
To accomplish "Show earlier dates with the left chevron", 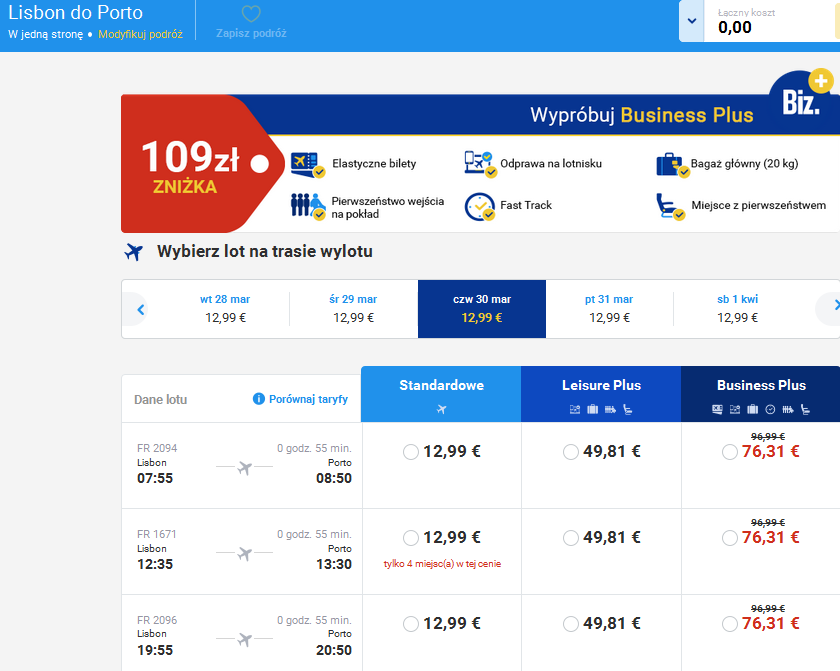I will 140,310.
